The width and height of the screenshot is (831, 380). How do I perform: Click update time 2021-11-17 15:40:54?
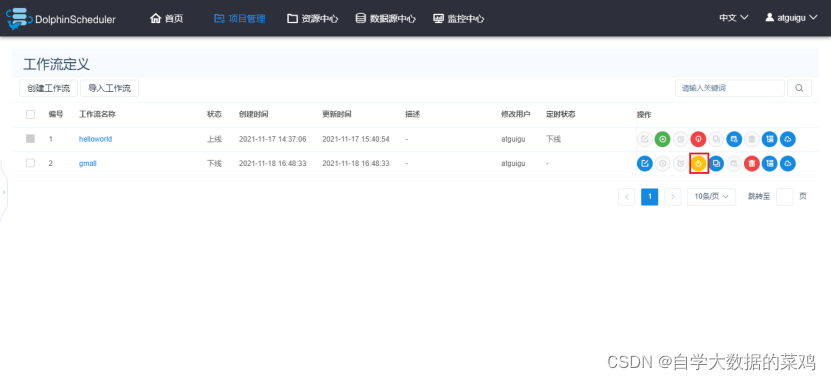click(356, 139)
